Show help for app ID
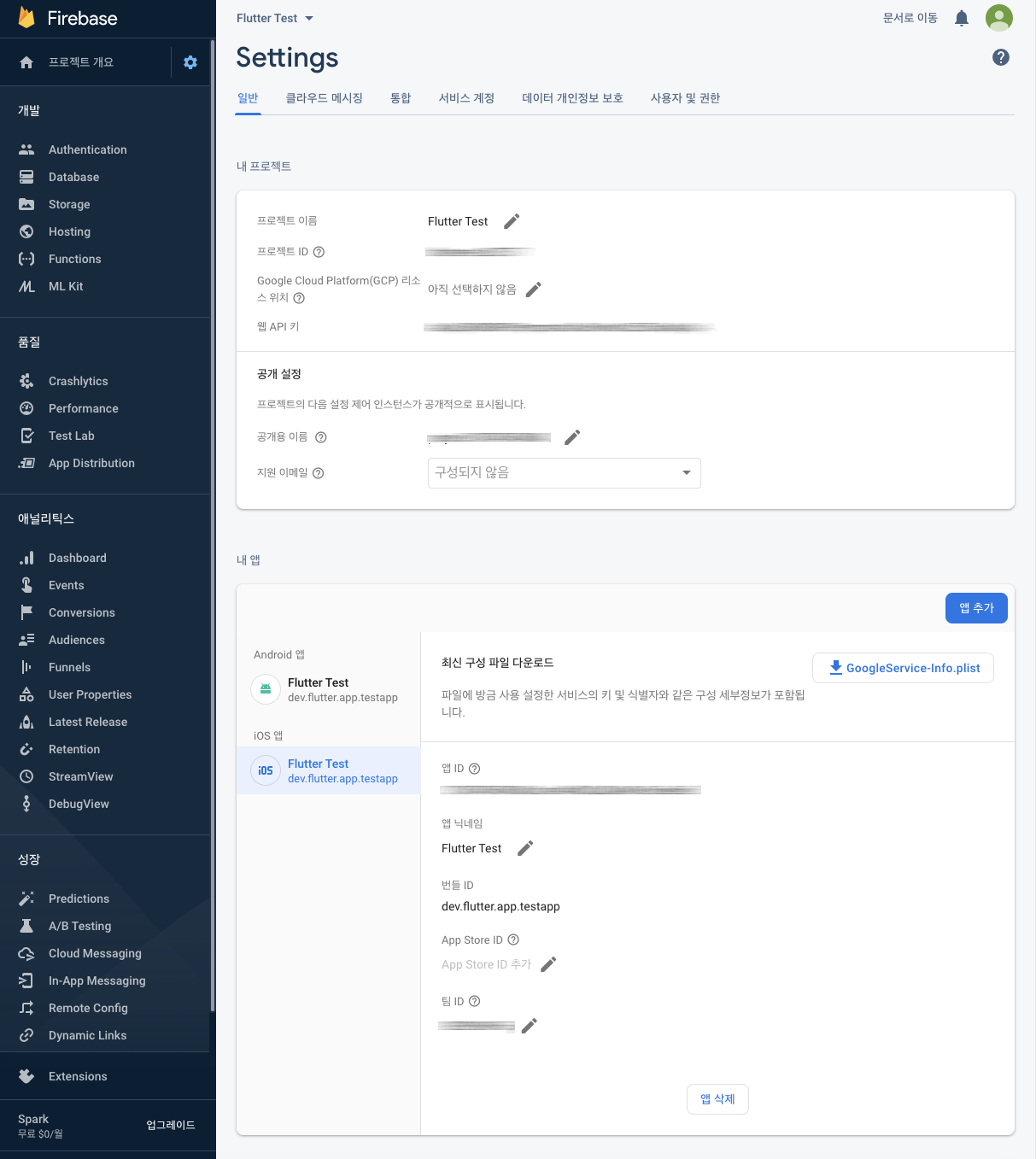Image resolution: width=1036 pixels, height=1159 pixels. click(475, 769)
